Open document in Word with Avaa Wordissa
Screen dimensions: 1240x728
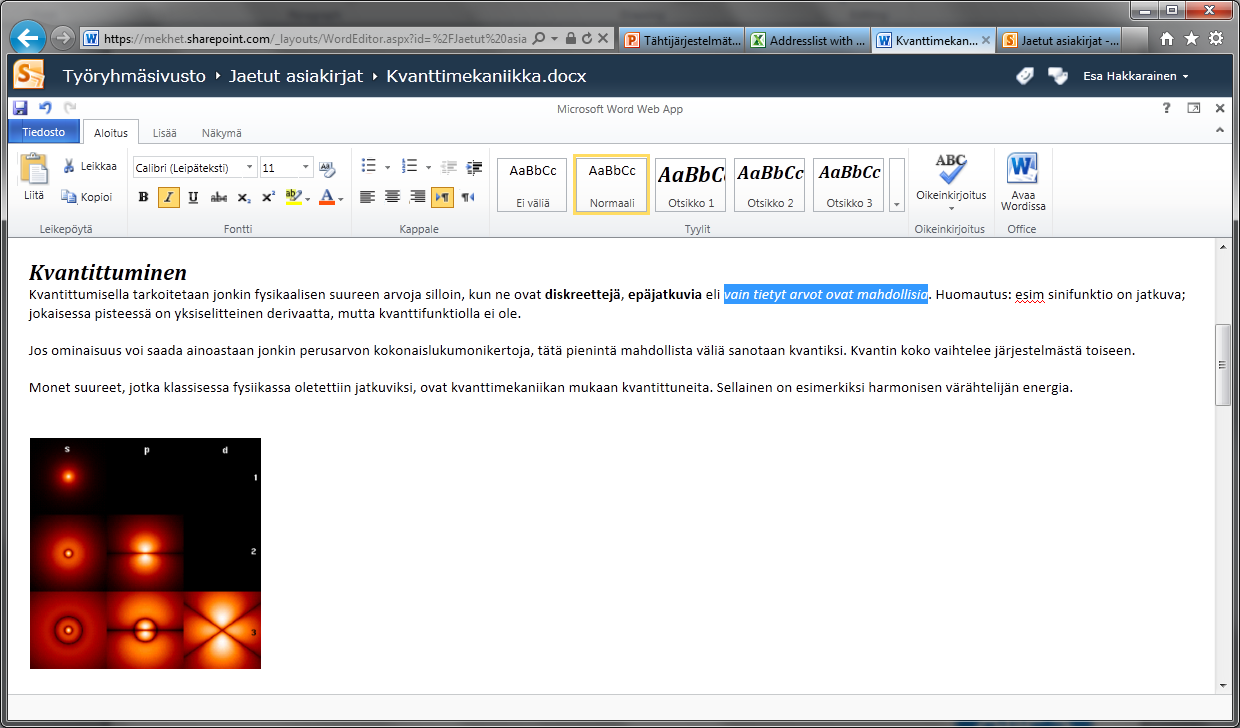click(1023, 181)
